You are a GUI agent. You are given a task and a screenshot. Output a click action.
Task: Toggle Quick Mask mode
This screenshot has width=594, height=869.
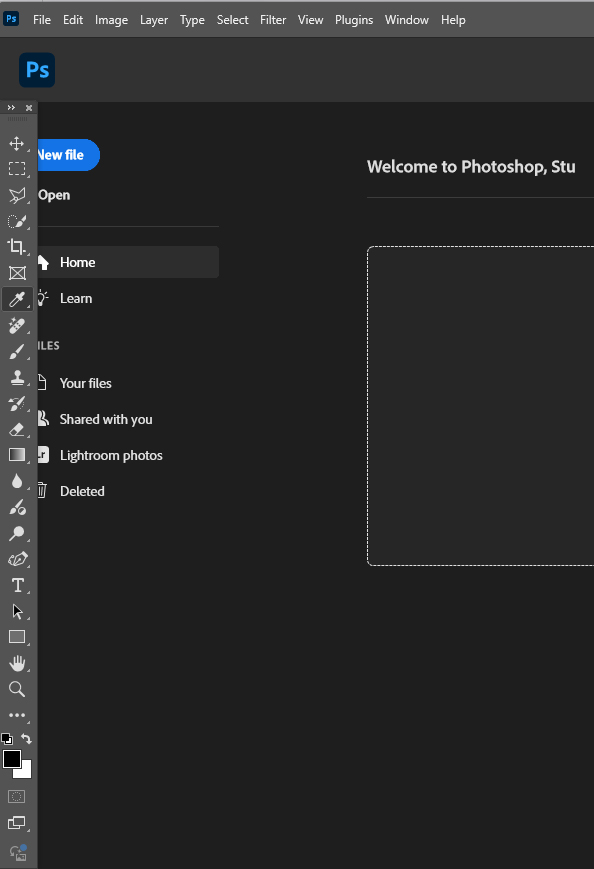[x=16, y=796]
